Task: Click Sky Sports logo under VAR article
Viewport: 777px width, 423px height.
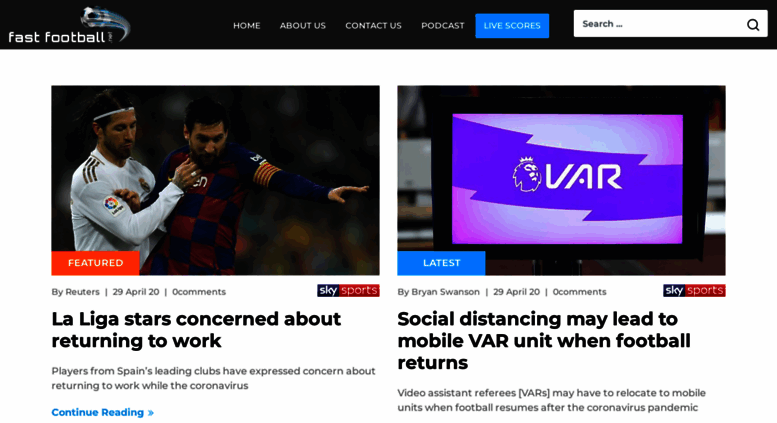Action: pyautogui.click(x=694, y=291)
